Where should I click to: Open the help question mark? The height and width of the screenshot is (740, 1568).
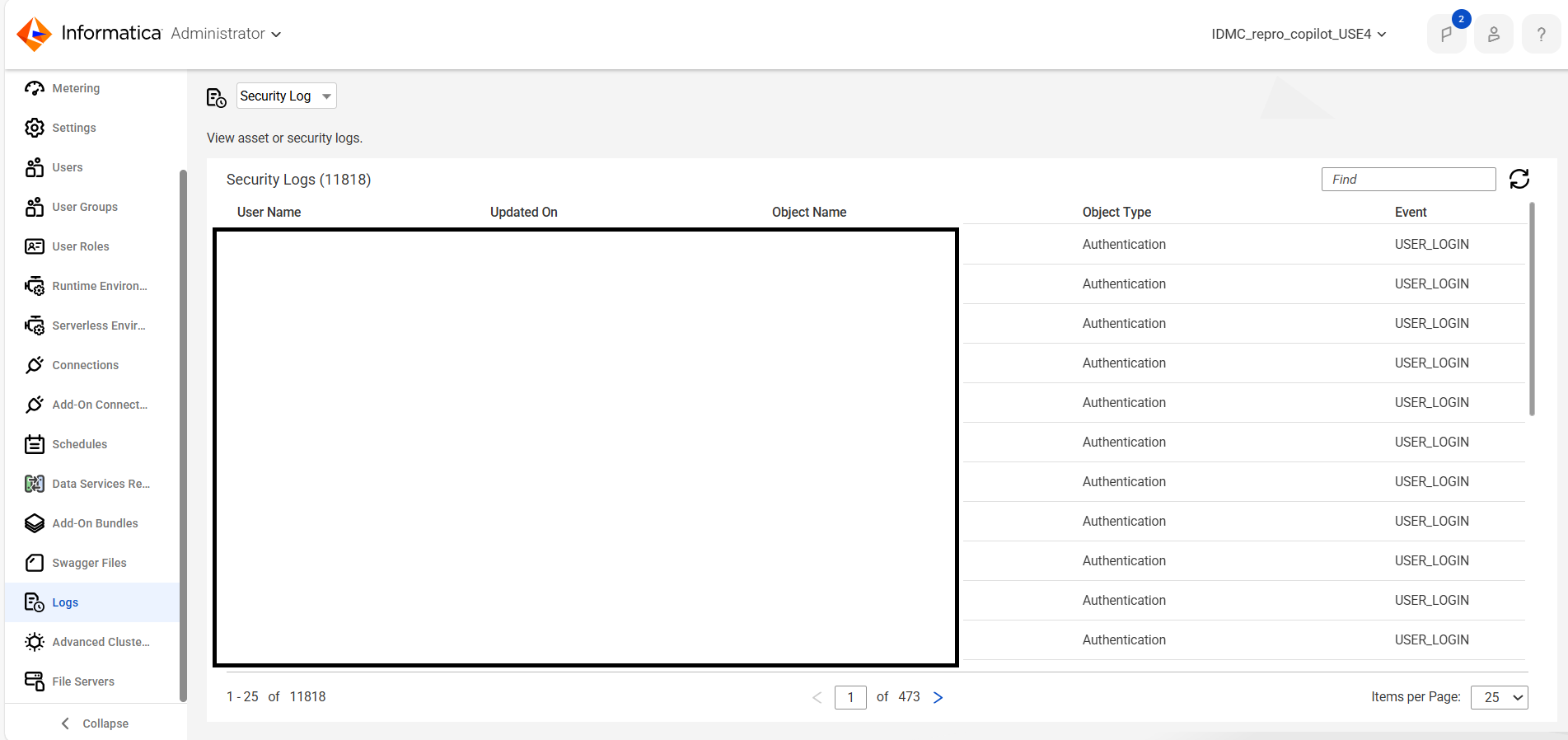[x=1541, y=34]
